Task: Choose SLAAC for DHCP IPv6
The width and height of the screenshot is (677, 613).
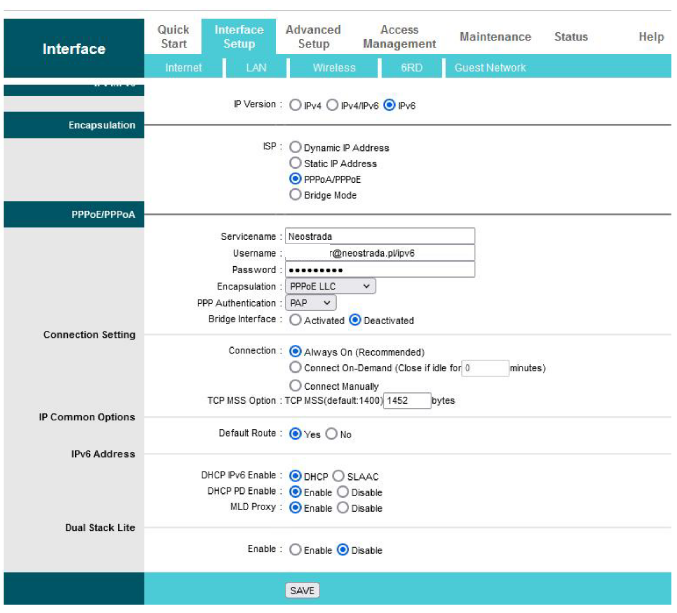Action: click(x=338, y=476)
